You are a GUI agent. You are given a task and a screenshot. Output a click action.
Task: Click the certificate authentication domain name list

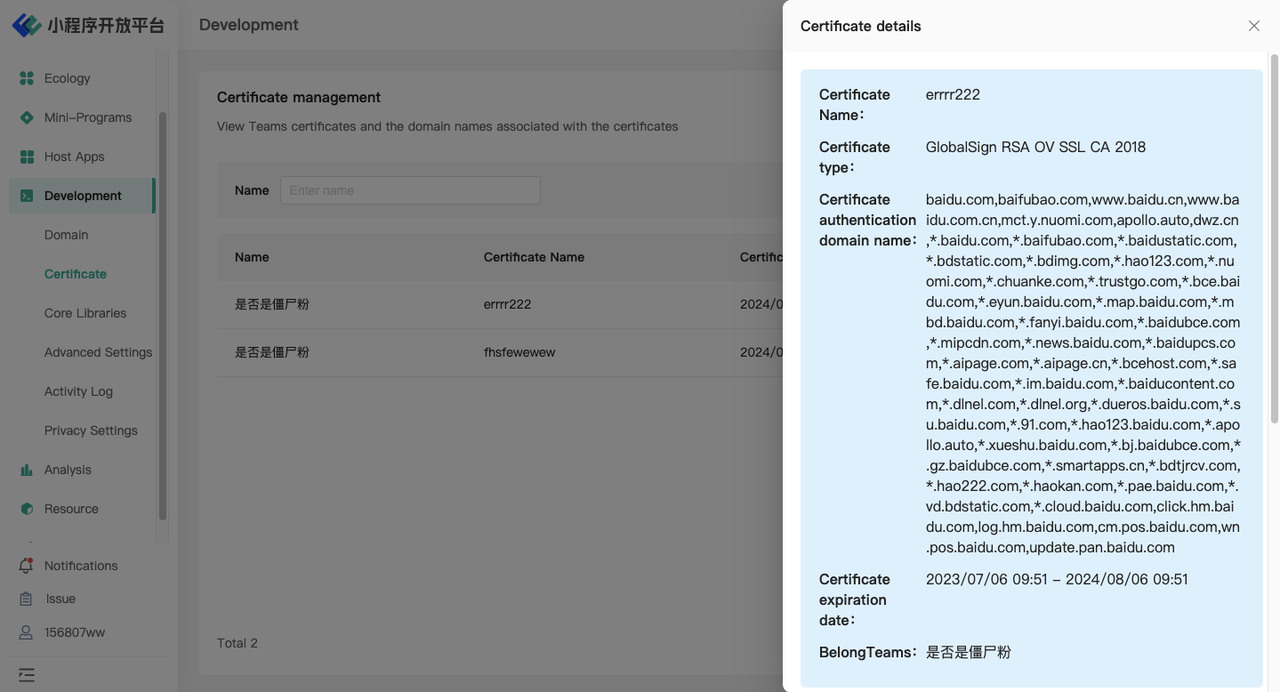pos(1083,373)
